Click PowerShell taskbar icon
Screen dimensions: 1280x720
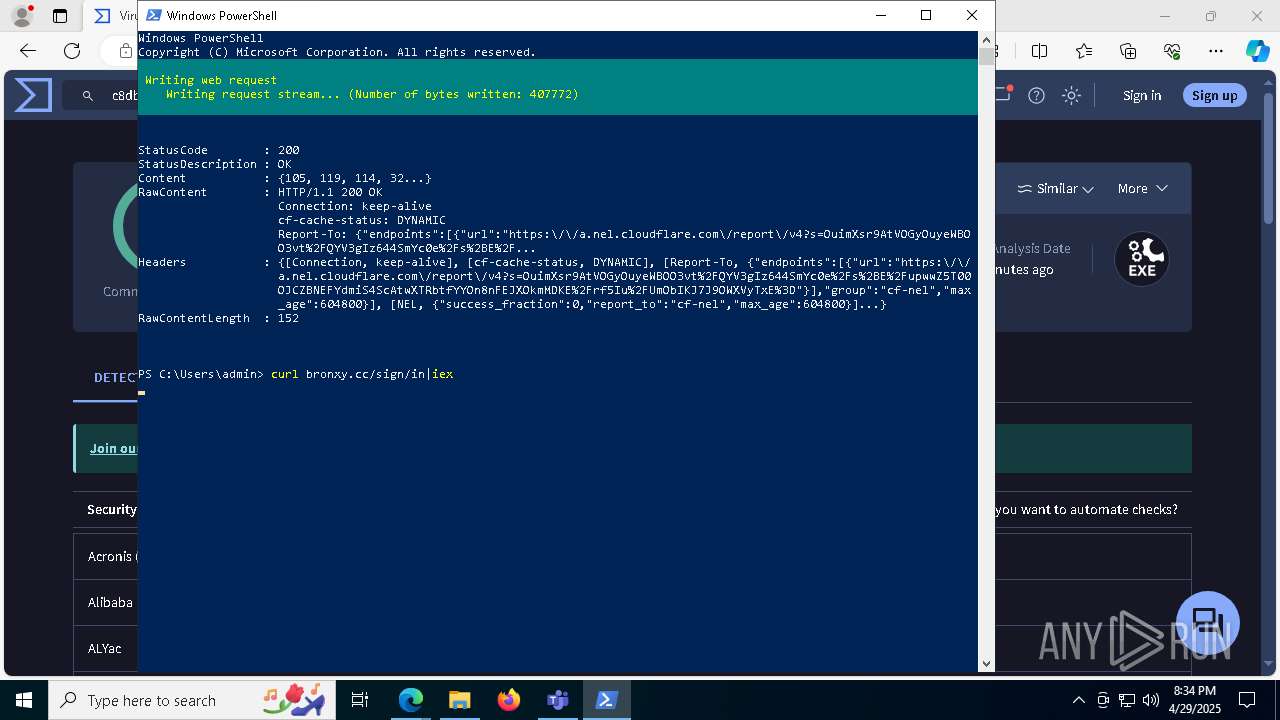[606, 700]
